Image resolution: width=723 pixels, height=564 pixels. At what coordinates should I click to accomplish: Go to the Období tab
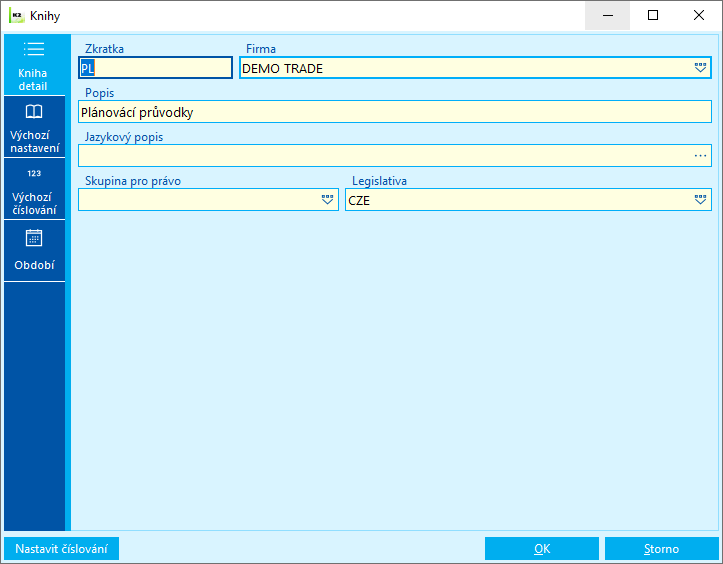click(35, 250)
